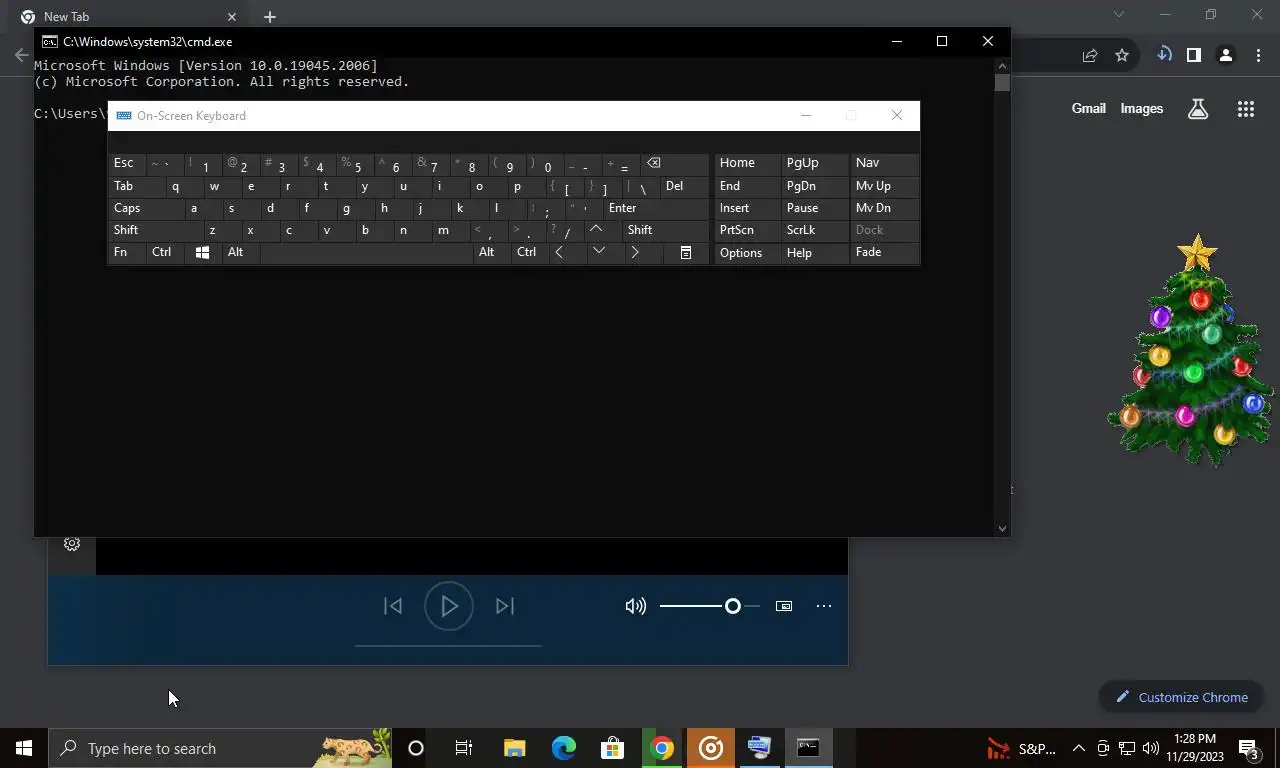Hit the left arrow key on On-Screen Keyboard
This screenshot has height=768, width=1280.
tap(559, 253)
